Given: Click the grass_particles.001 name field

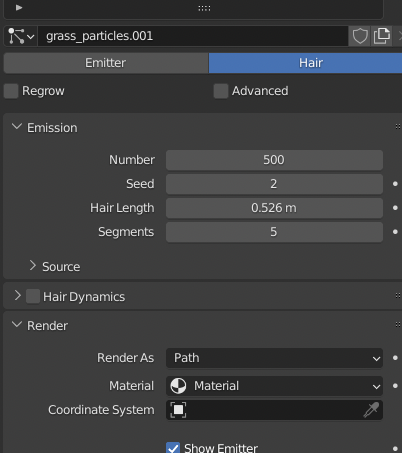Looking at the screenshot, I should click(x=193, y=36).
